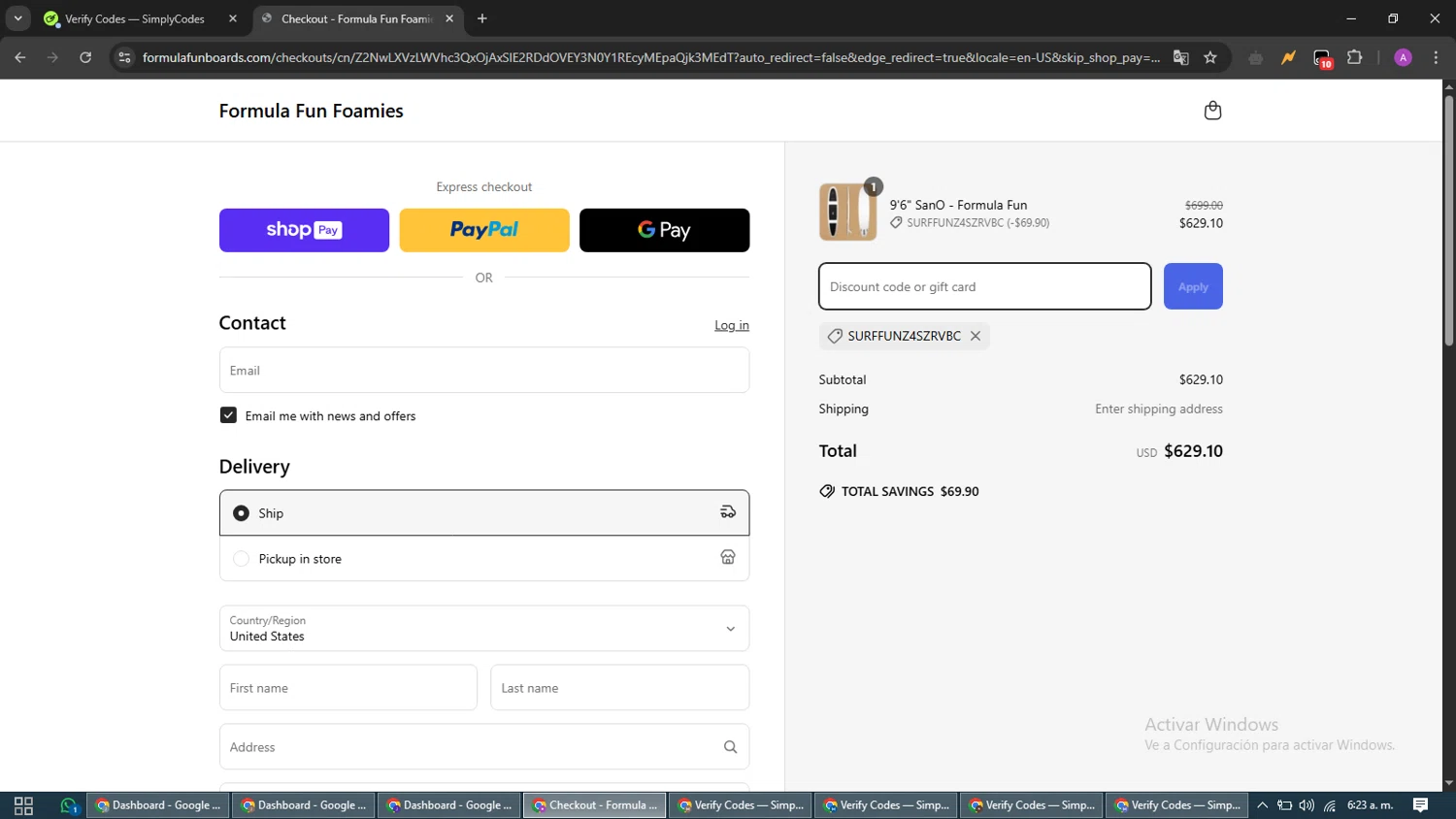Image resolution: width=1456 pixels, height=819 pixels.
Task: Open the volume icon in system tray
Action: (1307, 805)
